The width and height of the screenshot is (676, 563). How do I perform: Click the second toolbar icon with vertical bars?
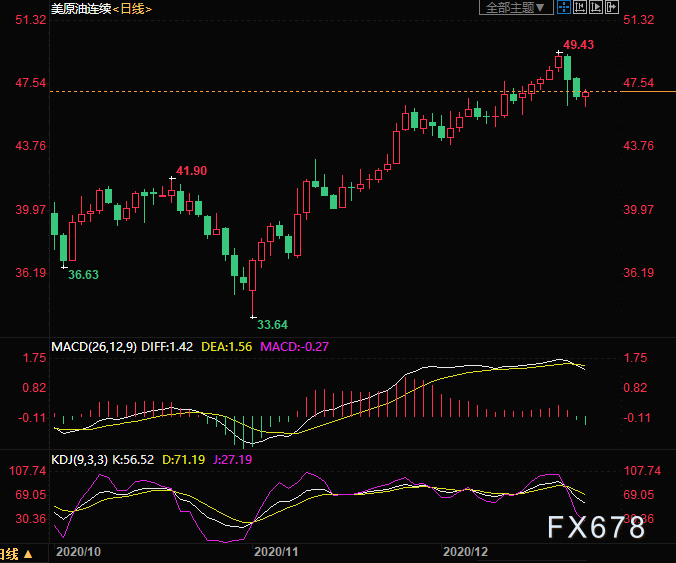[582, 8]
